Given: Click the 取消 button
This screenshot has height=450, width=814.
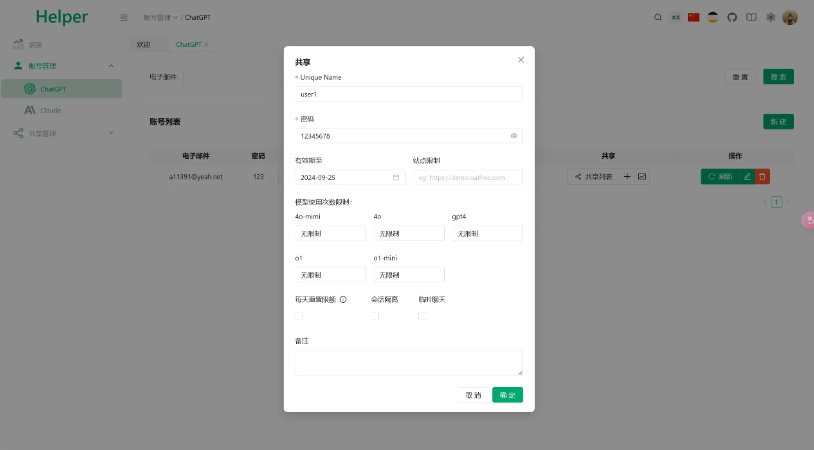Looking at the screenshot, I should coord(473,395).
